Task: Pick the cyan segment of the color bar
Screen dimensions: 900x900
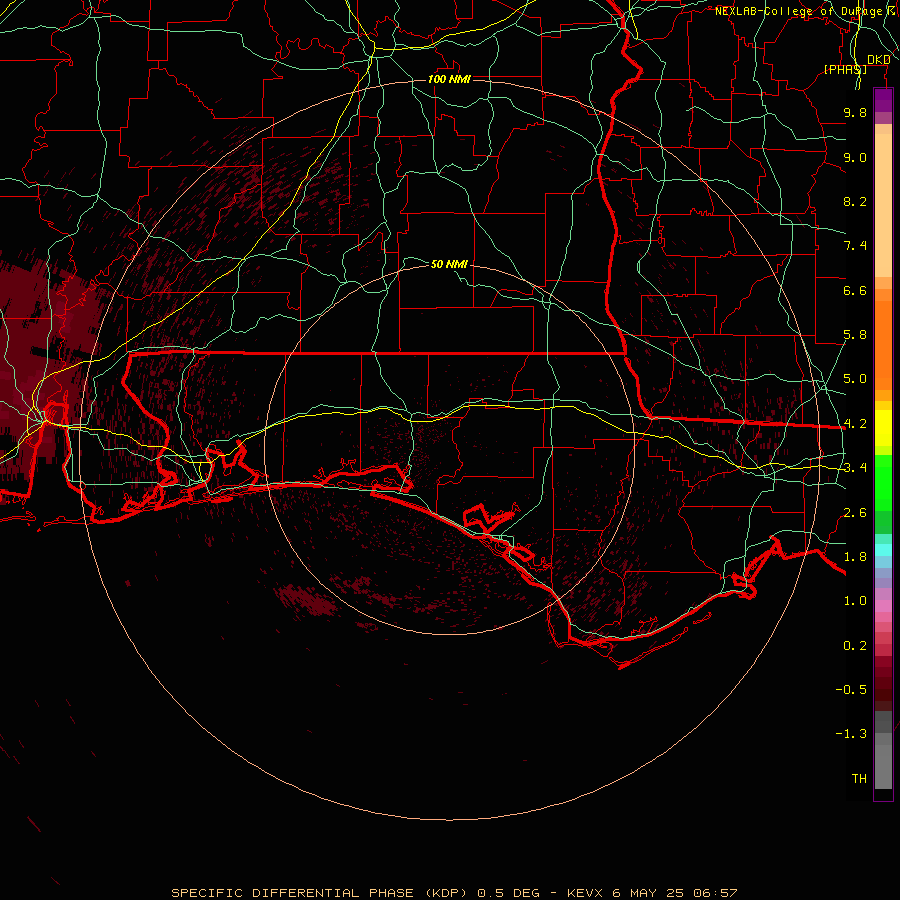Action: click(x=883, y=550)
